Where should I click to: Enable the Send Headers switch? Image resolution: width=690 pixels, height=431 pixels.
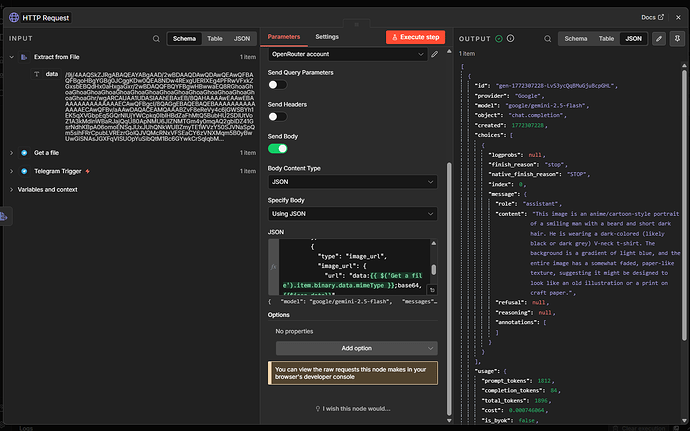point(277,117)
